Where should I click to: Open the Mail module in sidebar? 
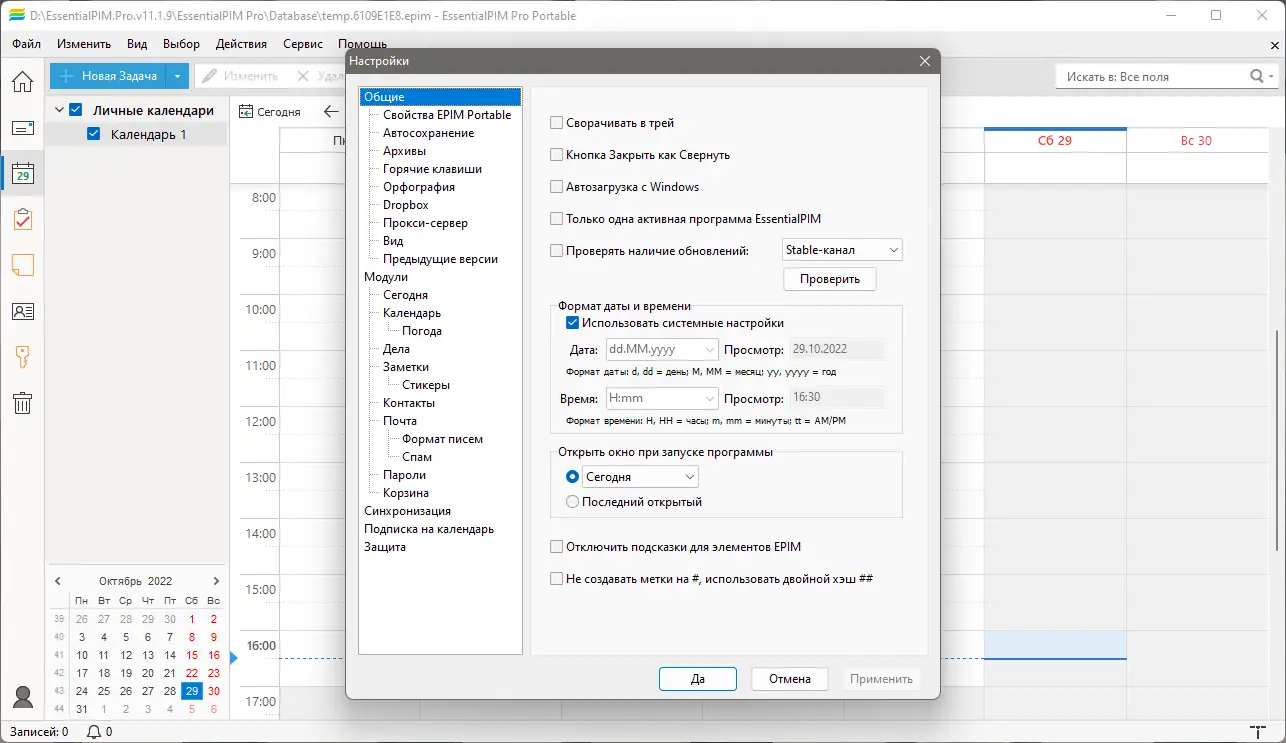pyautogui.click(x=22, y=128)
